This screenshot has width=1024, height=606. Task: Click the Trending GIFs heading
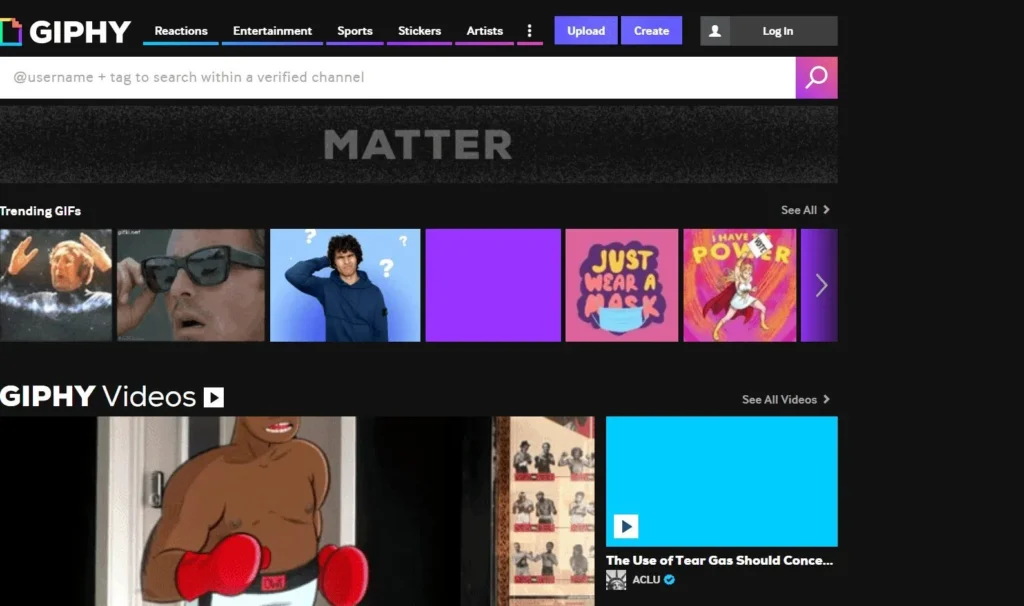coord(40,211)
